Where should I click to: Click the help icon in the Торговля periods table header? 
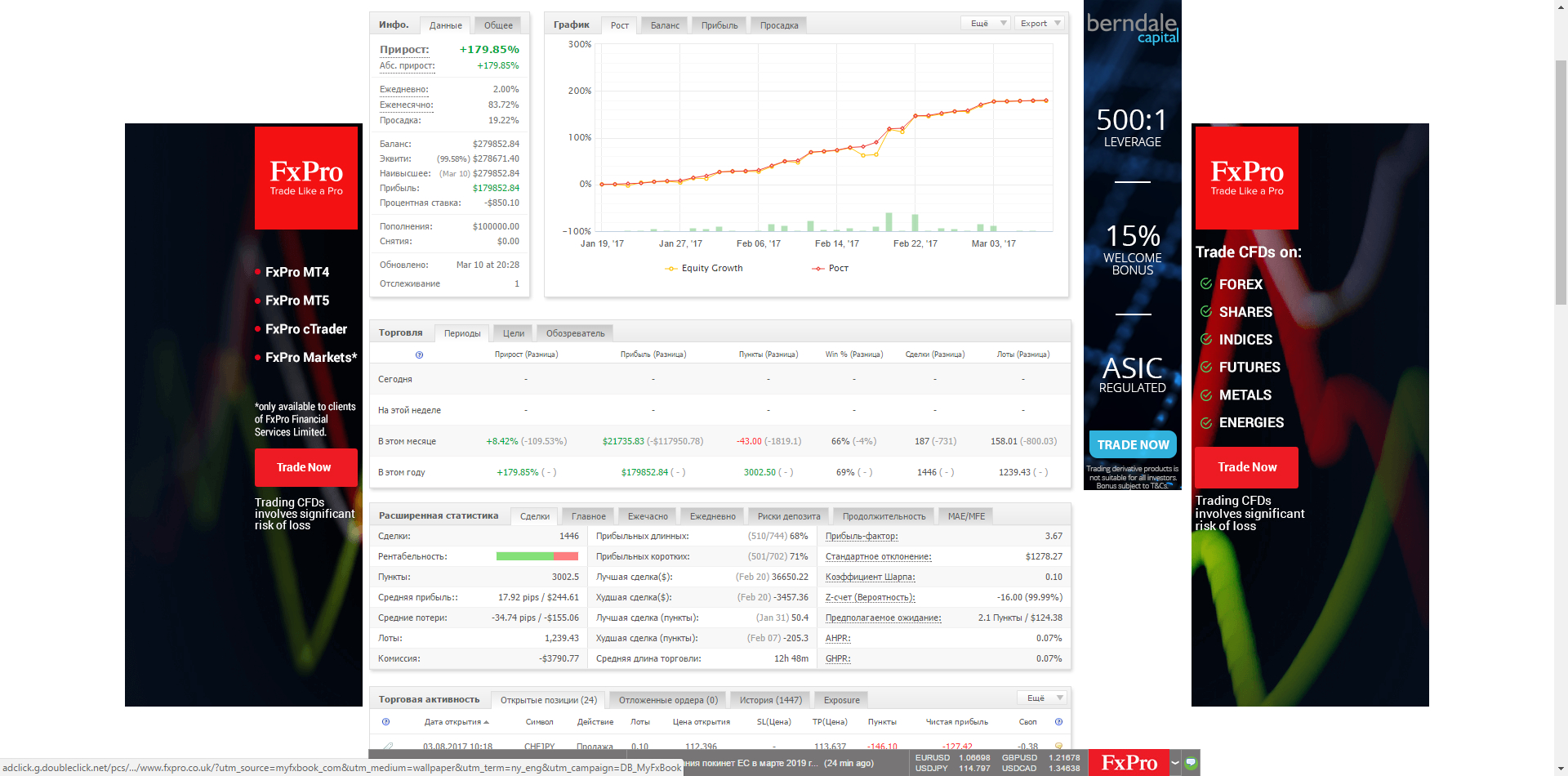click(x=419, y=355)
